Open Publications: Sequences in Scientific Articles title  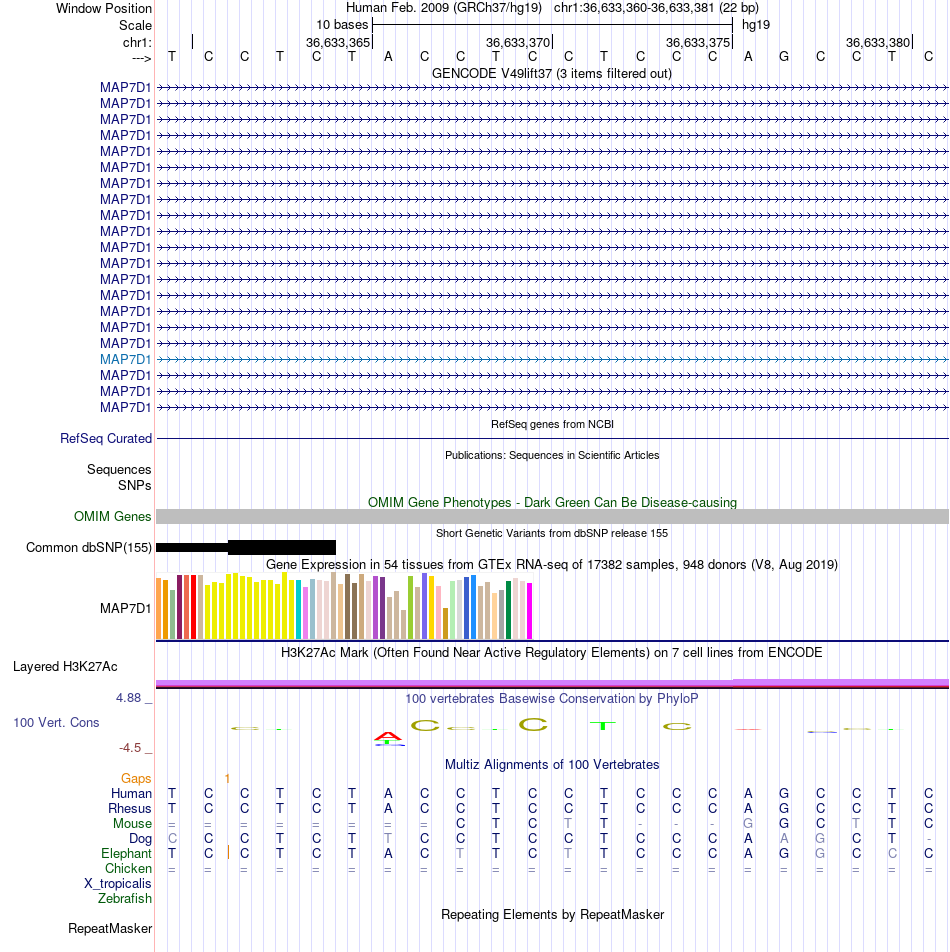coord(552,455)
